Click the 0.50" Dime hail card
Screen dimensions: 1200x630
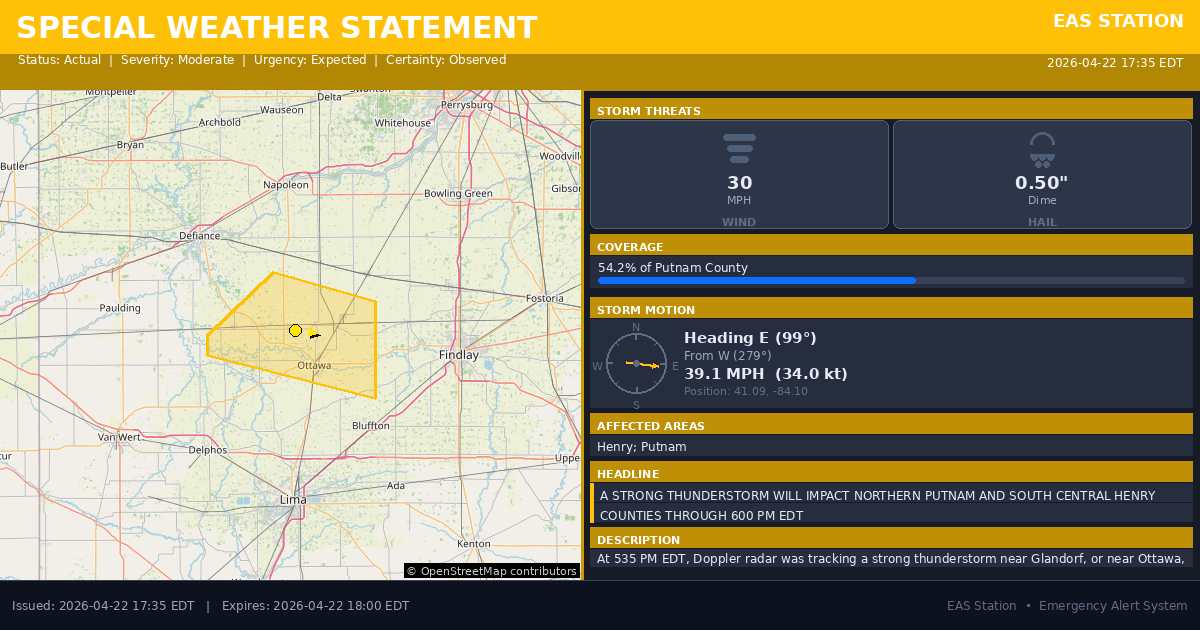click(x=1042, y=175)
